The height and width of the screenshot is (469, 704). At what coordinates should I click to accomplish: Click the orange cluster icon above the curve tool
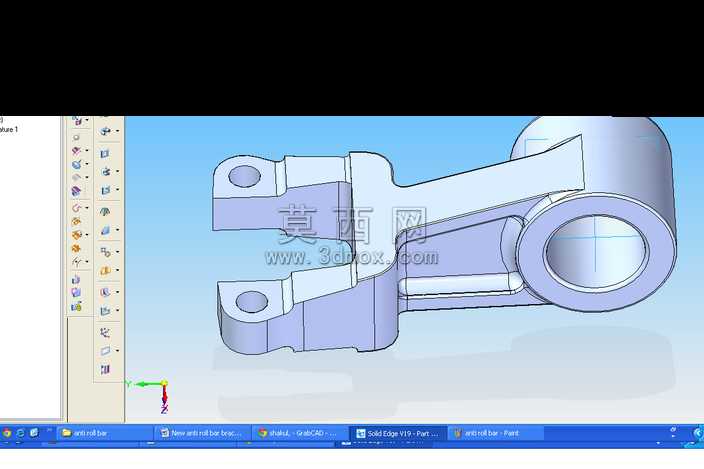click(x=76, y=248)
